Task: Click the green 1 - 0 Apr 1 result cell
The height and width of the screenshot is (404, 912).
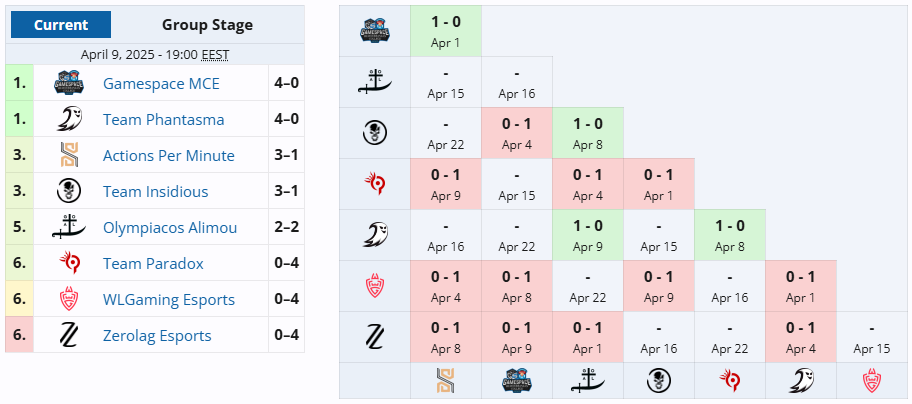Action: pos(446,31)
